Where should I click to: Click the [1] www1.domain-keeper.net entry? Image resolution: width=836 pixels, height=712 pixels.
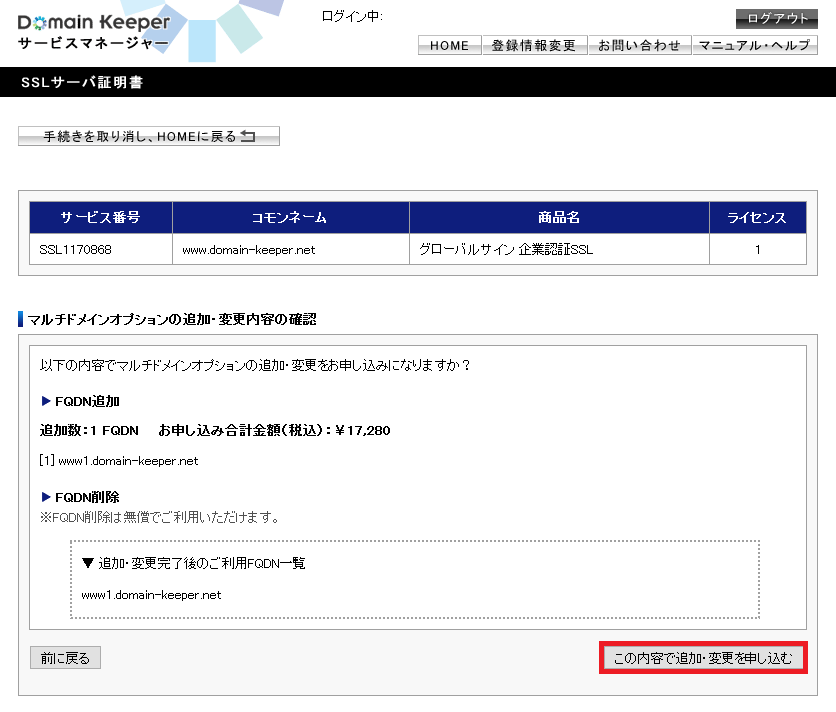119,461
